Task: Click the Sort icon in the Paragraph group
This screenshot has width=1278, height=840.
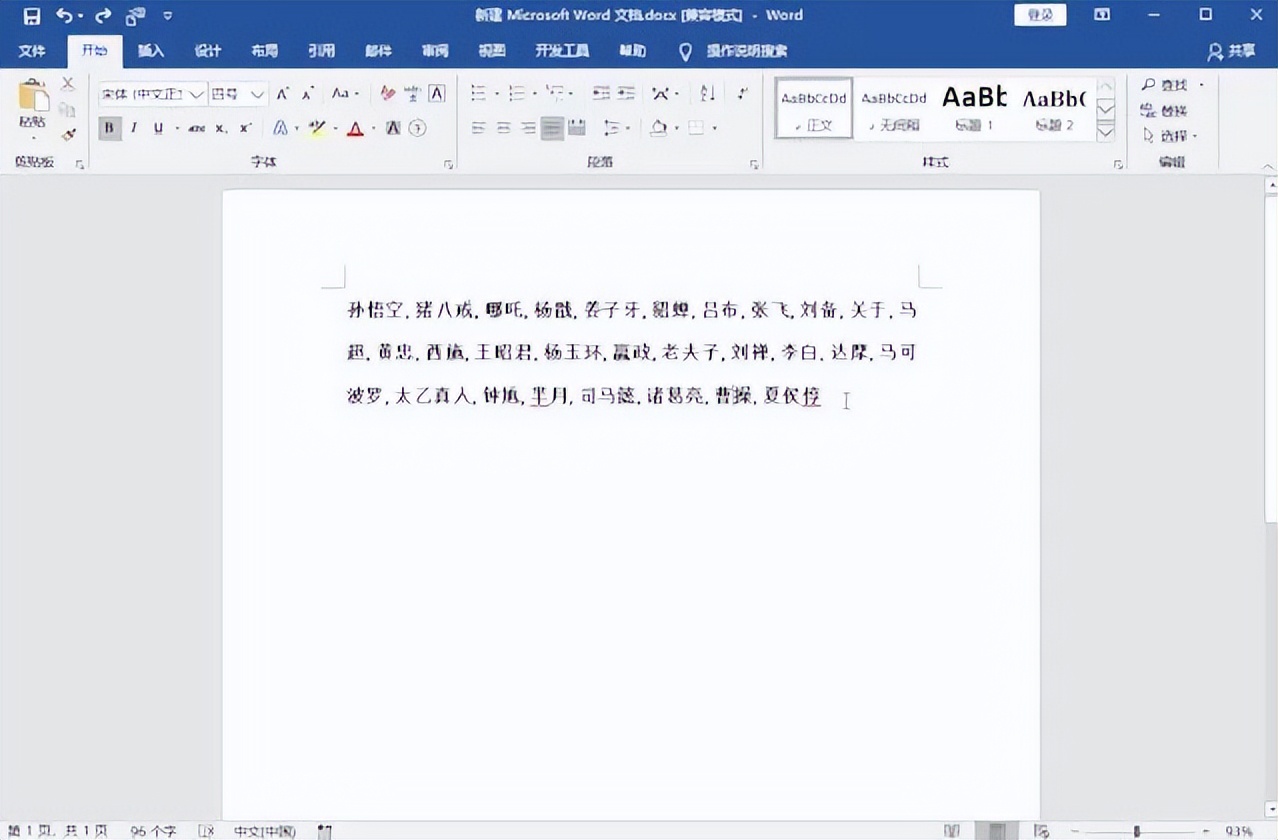Action: (x=706, y=94)
